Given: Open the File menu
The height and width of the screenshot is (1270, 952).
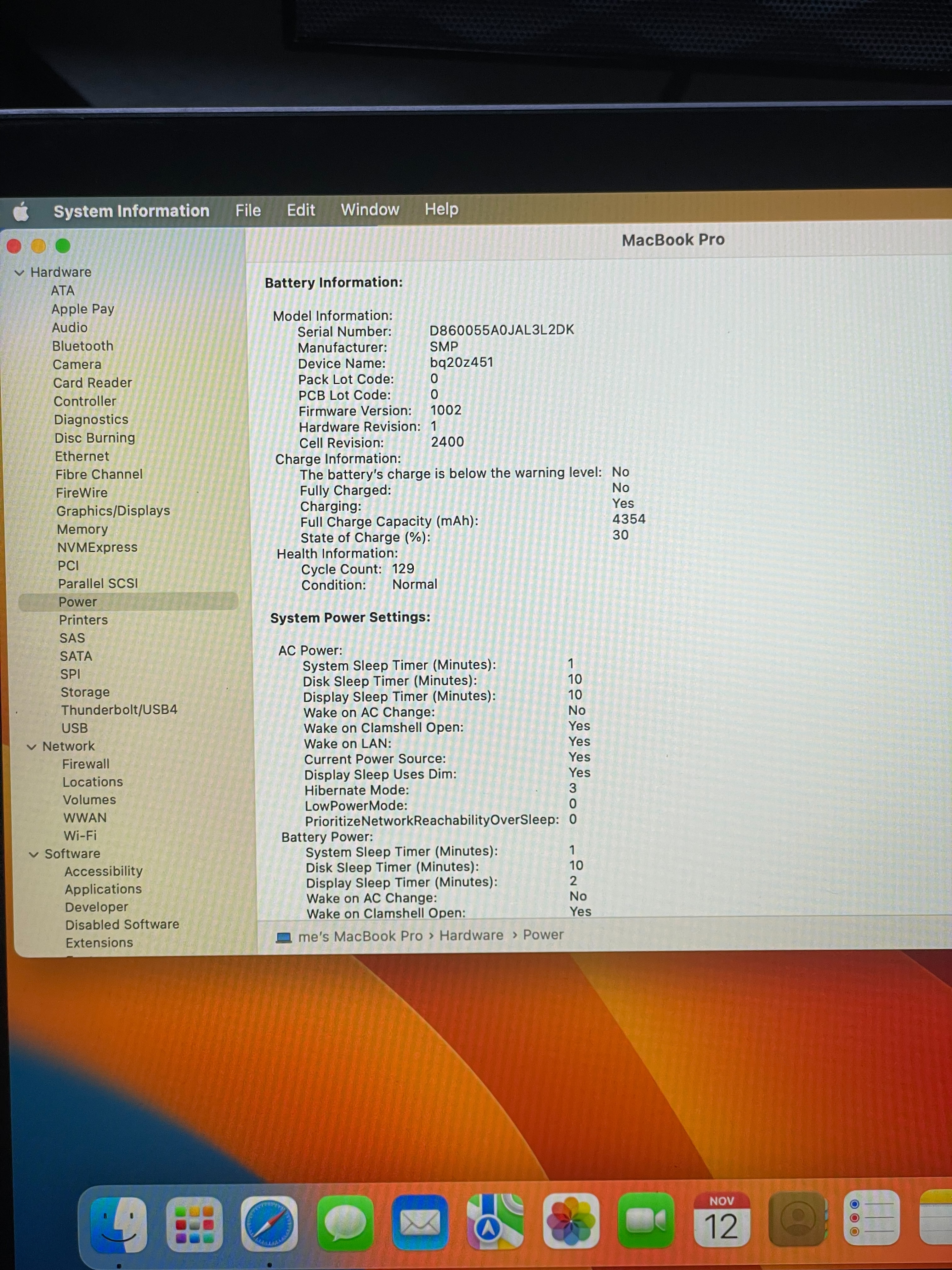Looking at the screenshot, I should click(248, 211).
